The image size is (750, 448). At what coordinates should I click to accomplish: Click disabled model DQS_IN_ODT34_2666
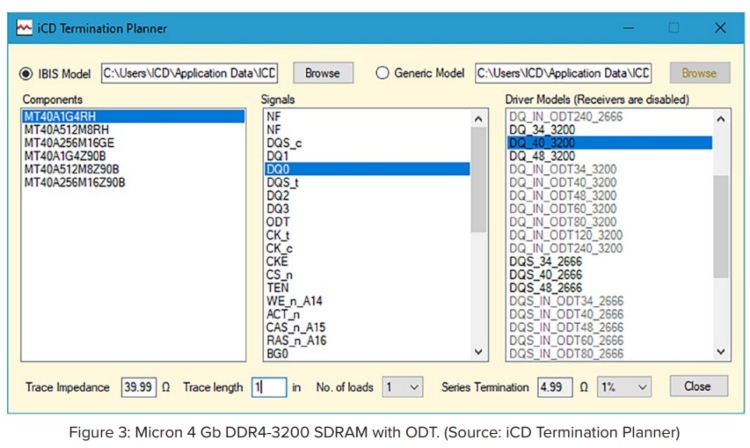(x=610, y=301)
